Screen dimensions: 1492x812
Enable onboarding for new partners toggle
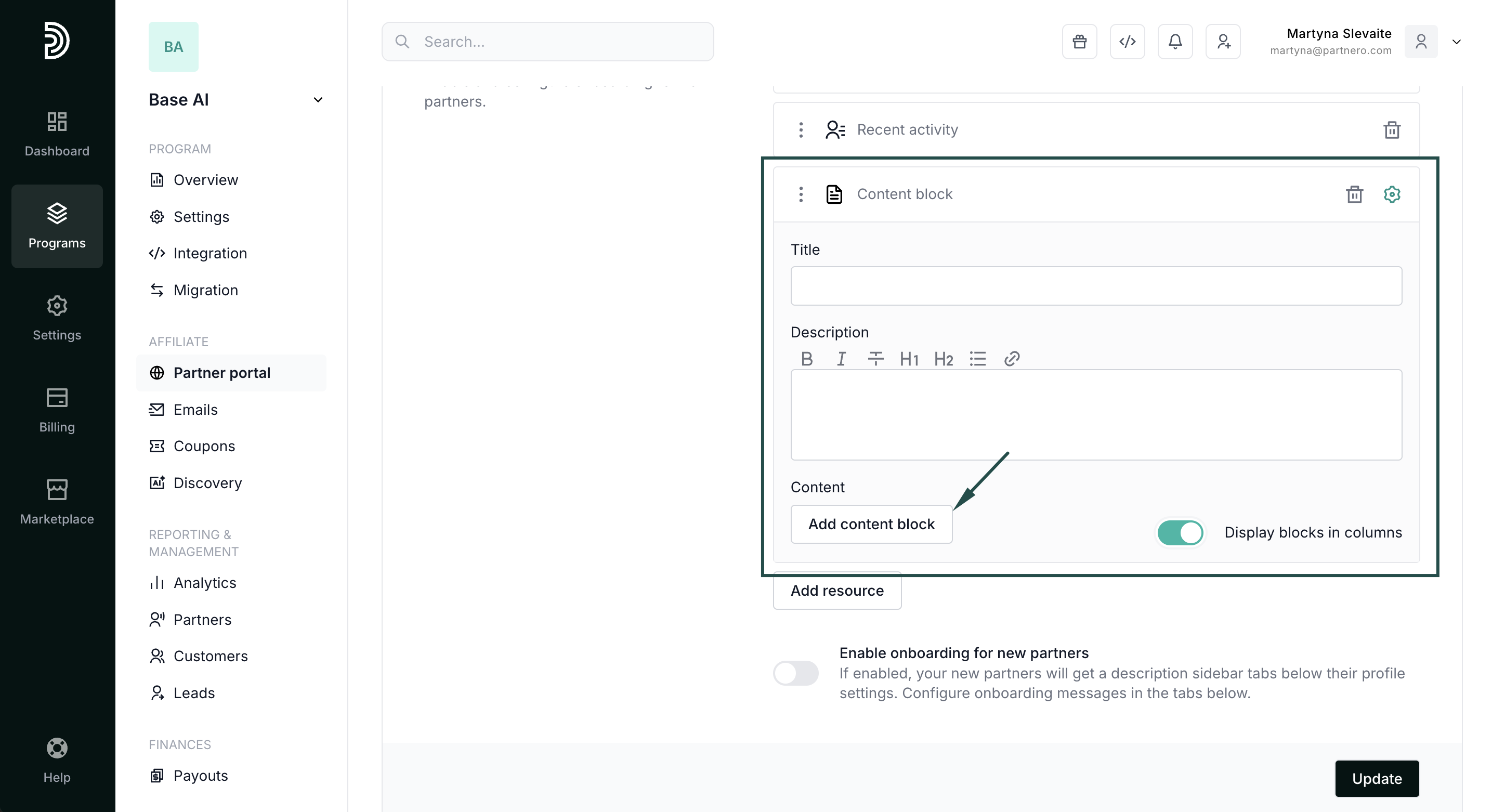pyautogui.click(x=795, y=673)
